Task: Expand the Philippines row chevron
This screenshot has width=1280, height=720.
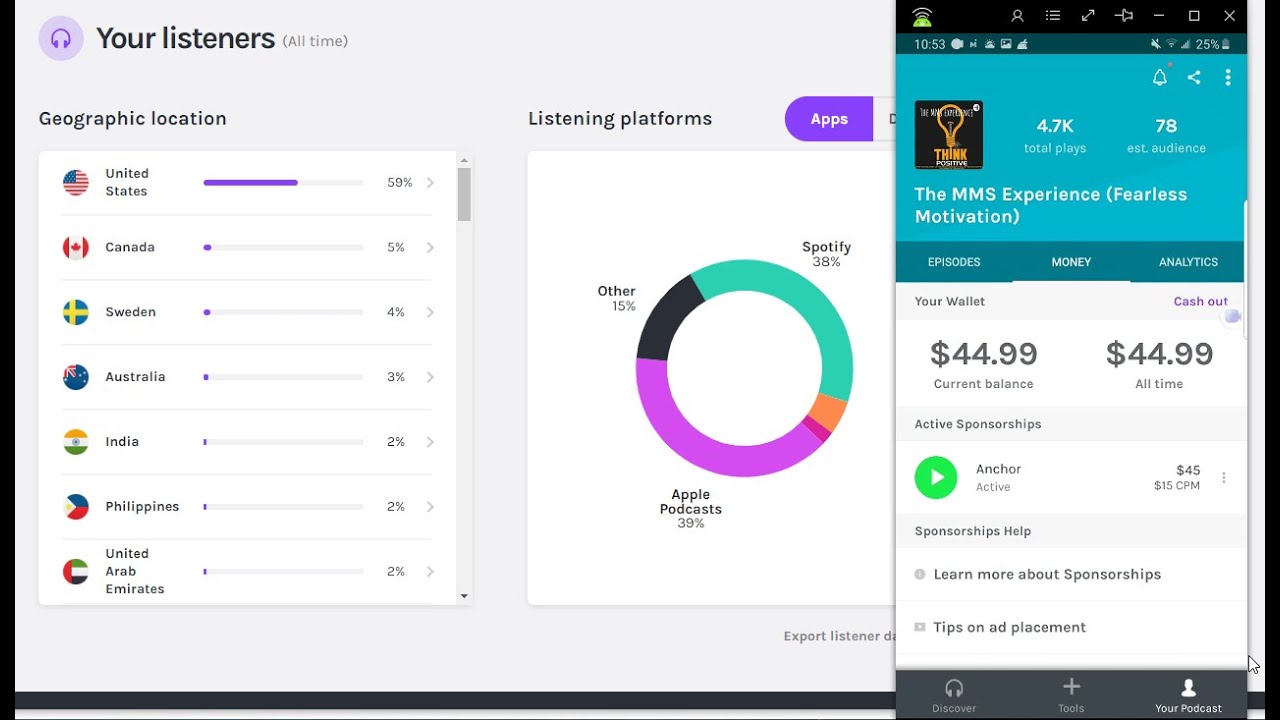Action: (430, 507)
